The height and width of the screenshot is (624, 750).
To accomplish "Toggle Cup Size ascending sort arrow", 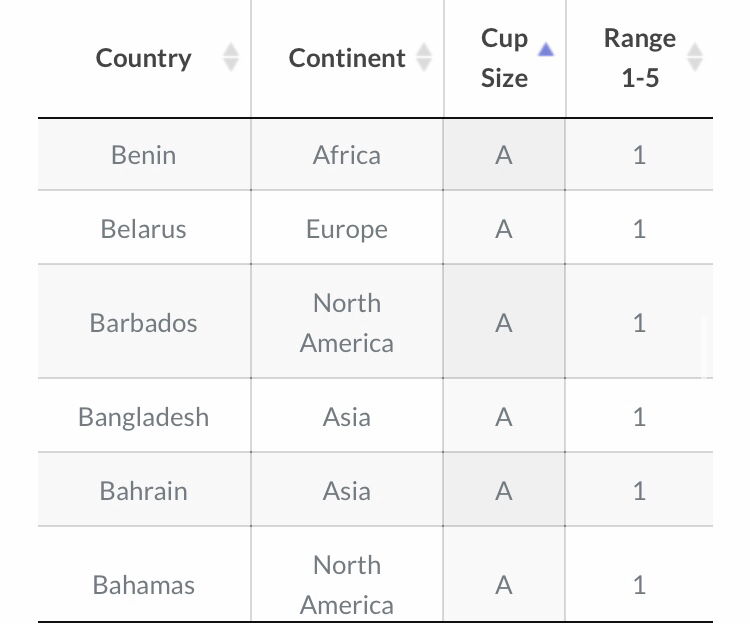I will [546, 49].
